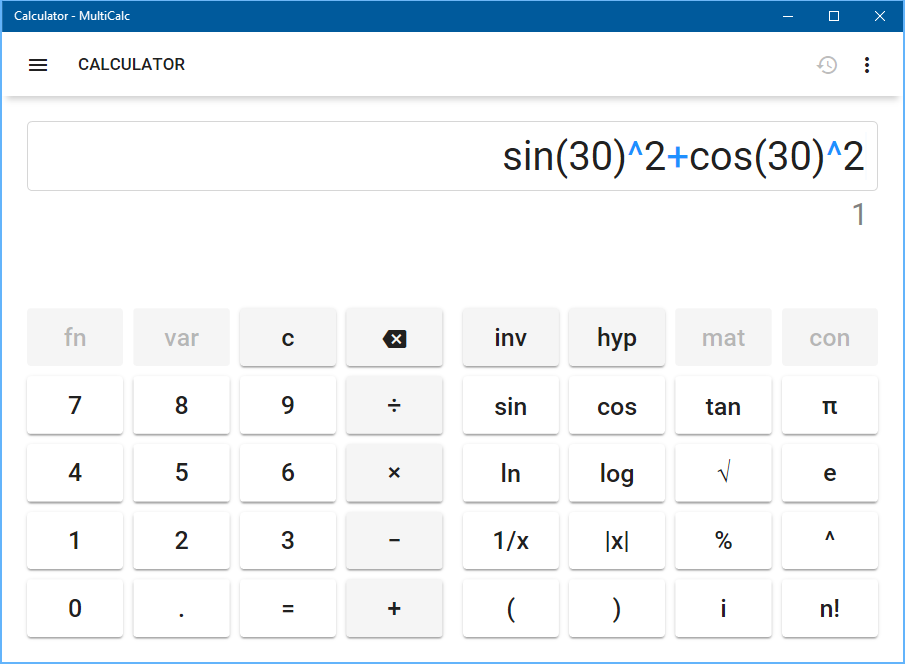Toggle hyperbolic mode with hyp
The image size is (905, 664).
click(616, 338)
